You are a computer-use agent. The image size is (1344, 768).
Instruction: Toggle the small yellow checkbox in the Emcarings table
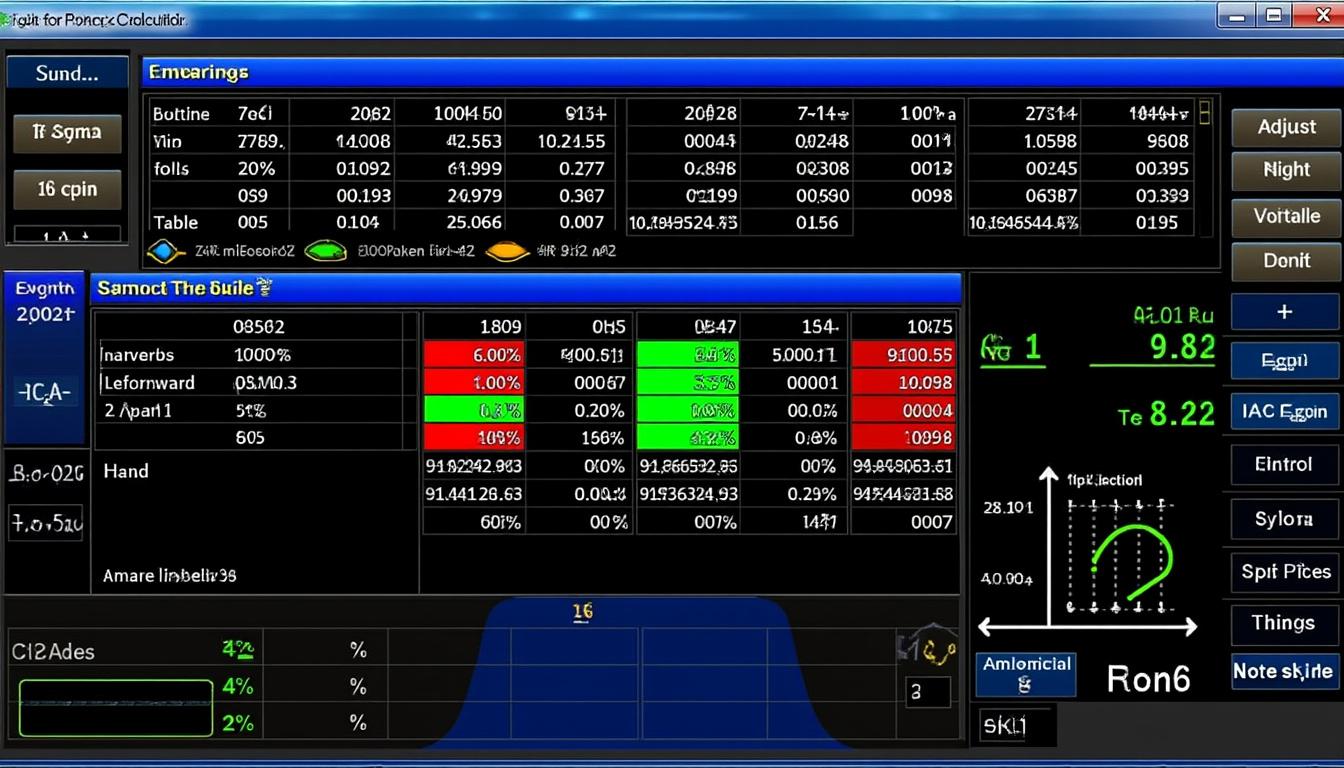coord(1205,112)
